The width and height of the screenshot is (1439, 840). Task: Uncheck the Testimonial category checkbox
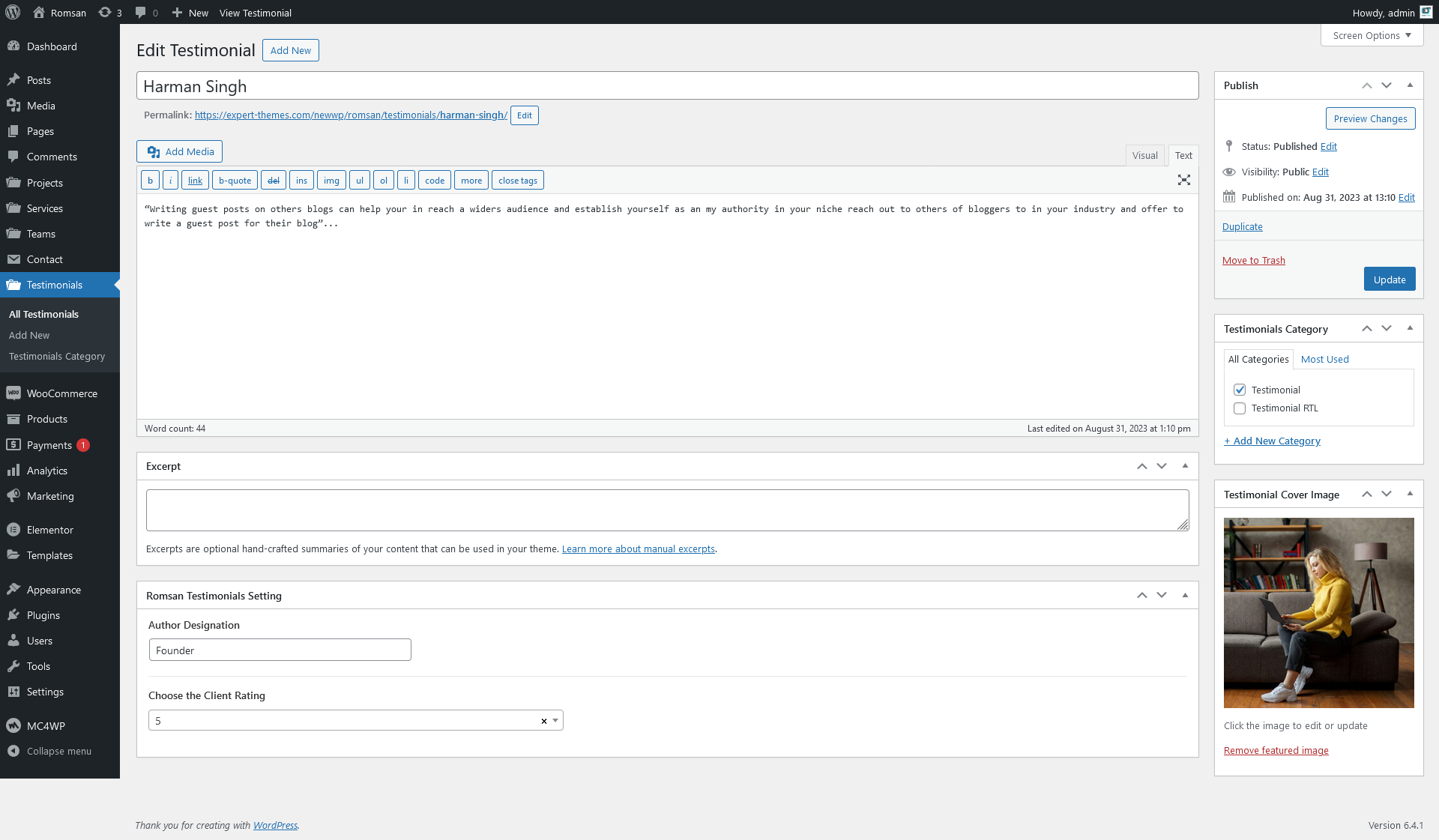pyautogui.click(x=1240, y=390)
